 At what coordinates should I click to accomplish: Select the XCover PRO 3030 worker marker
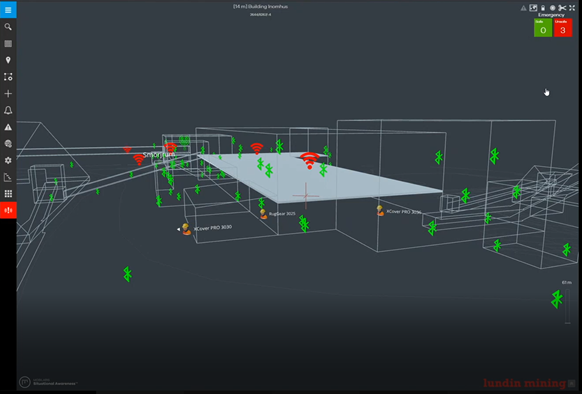186,229
